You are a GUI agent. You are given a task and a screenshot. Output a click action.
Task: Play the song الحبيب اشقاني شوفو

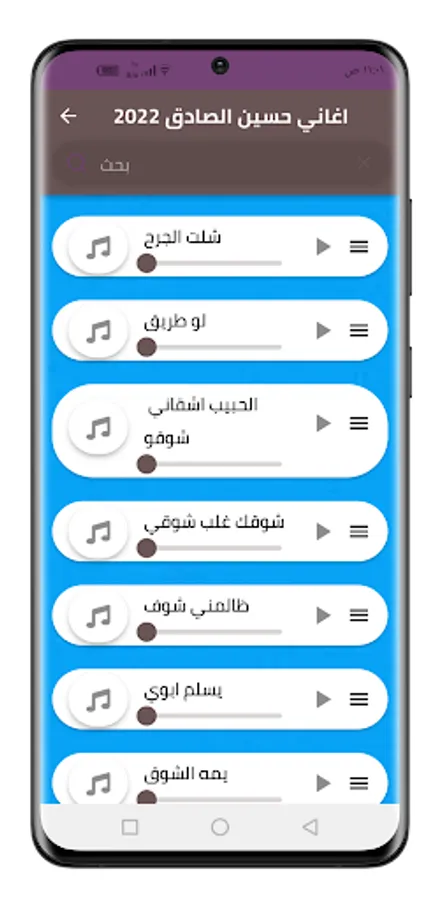323,424
